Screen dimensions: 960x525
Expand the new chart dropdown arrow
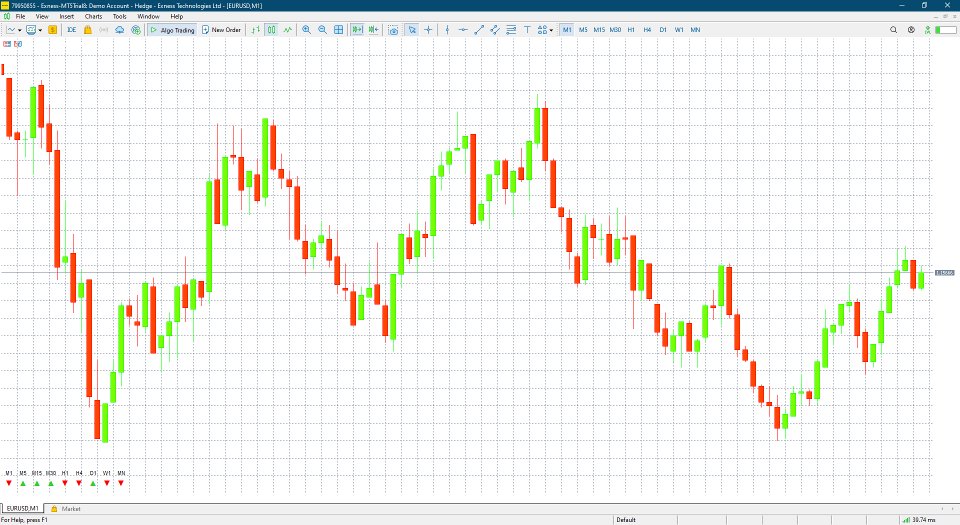click(20, 30)
